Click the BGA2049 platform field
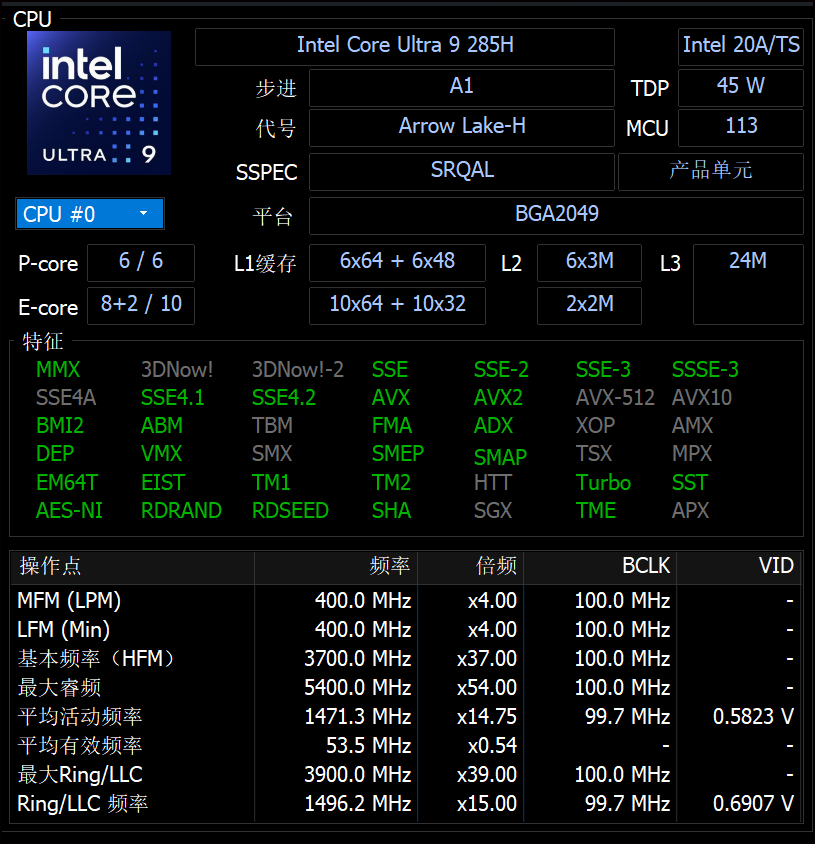Viewport: 815px width, 844px height. 556,215
